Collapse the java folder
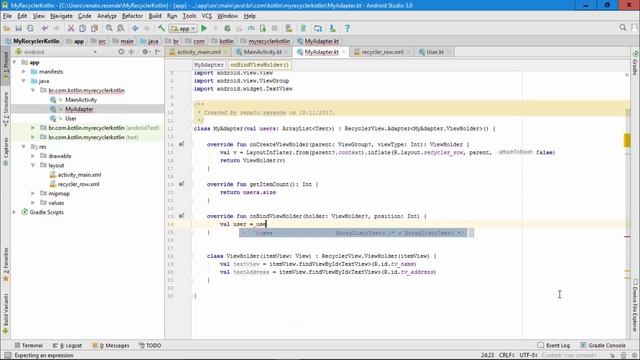 24,81
